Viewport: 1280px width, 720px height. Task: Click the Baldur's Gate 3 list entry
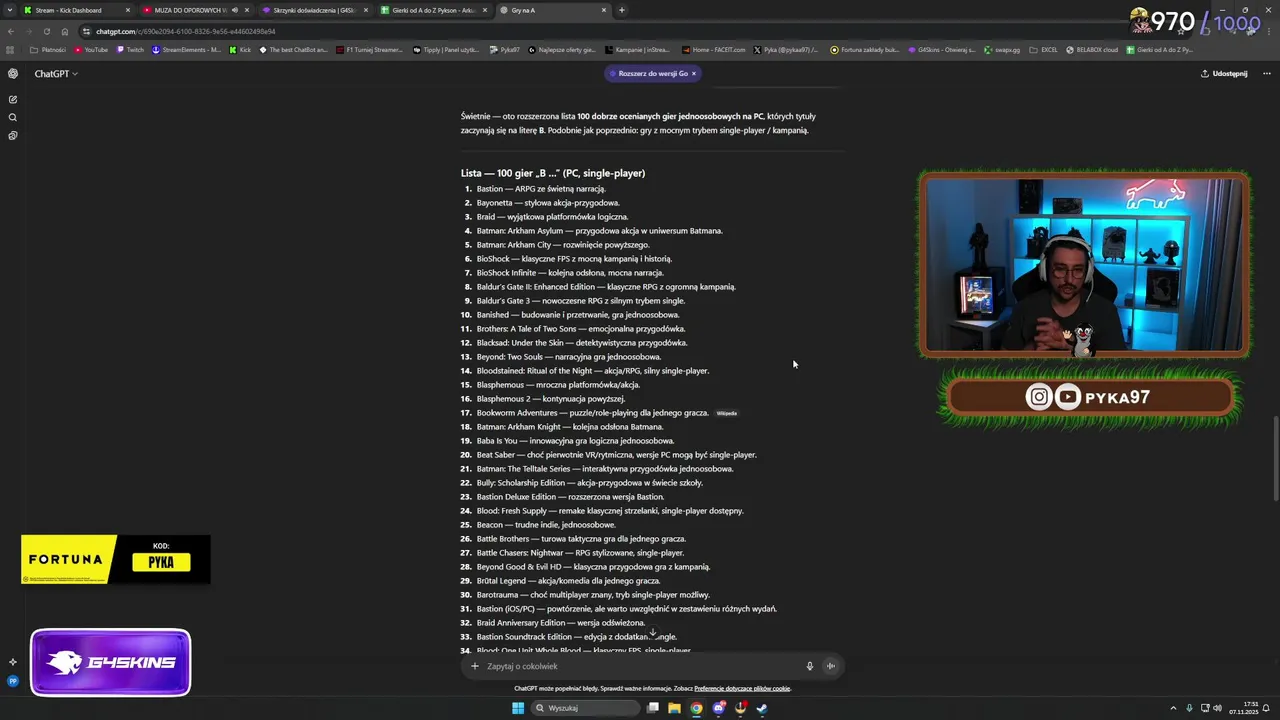point(581,301)
